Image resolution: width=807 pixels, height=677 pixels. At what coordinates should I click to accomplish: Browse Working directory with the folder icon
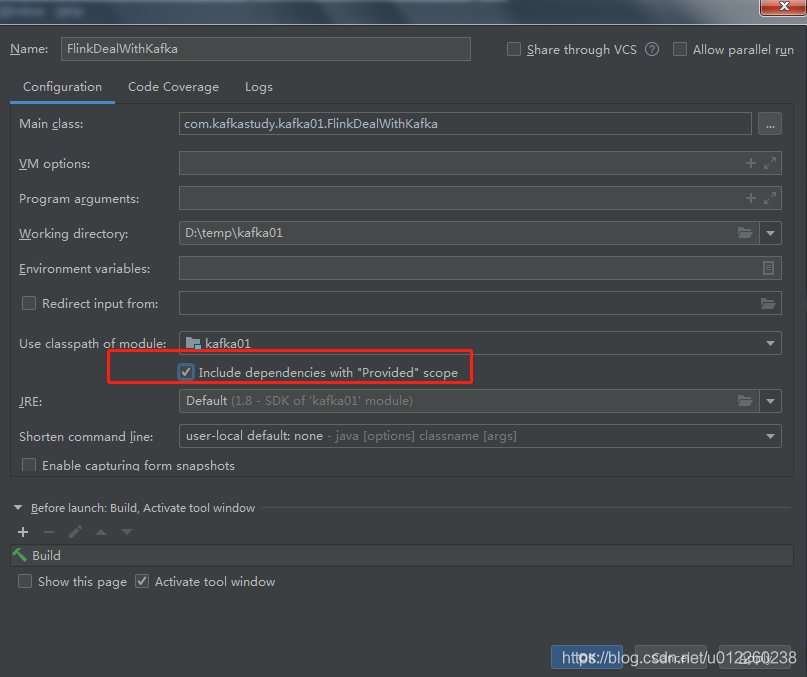(x=745, y=233)
